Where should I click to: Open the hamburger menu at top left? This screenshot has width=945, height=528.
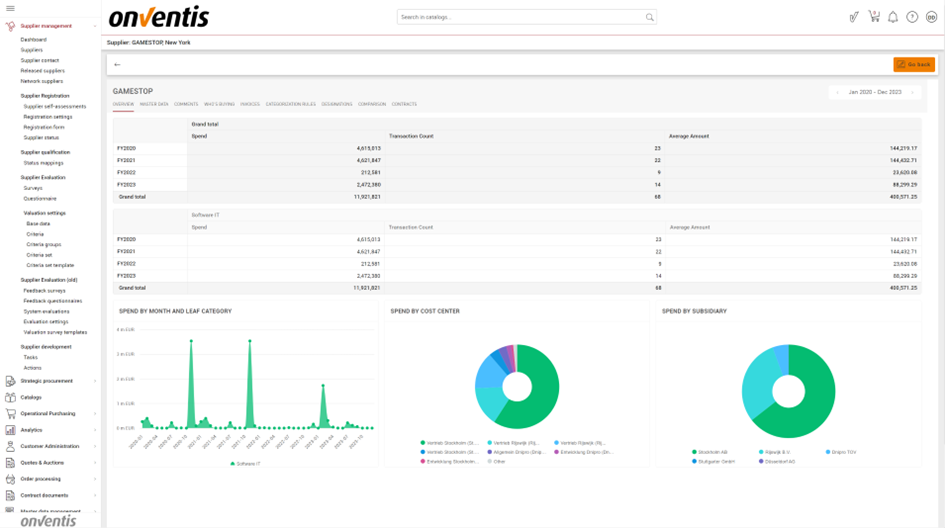(x=9, y=9)
